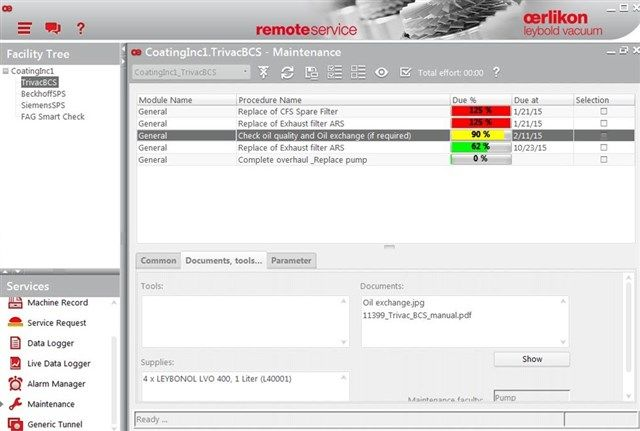Select TrivacBCS in Facility Tree

tap(39, 82)
